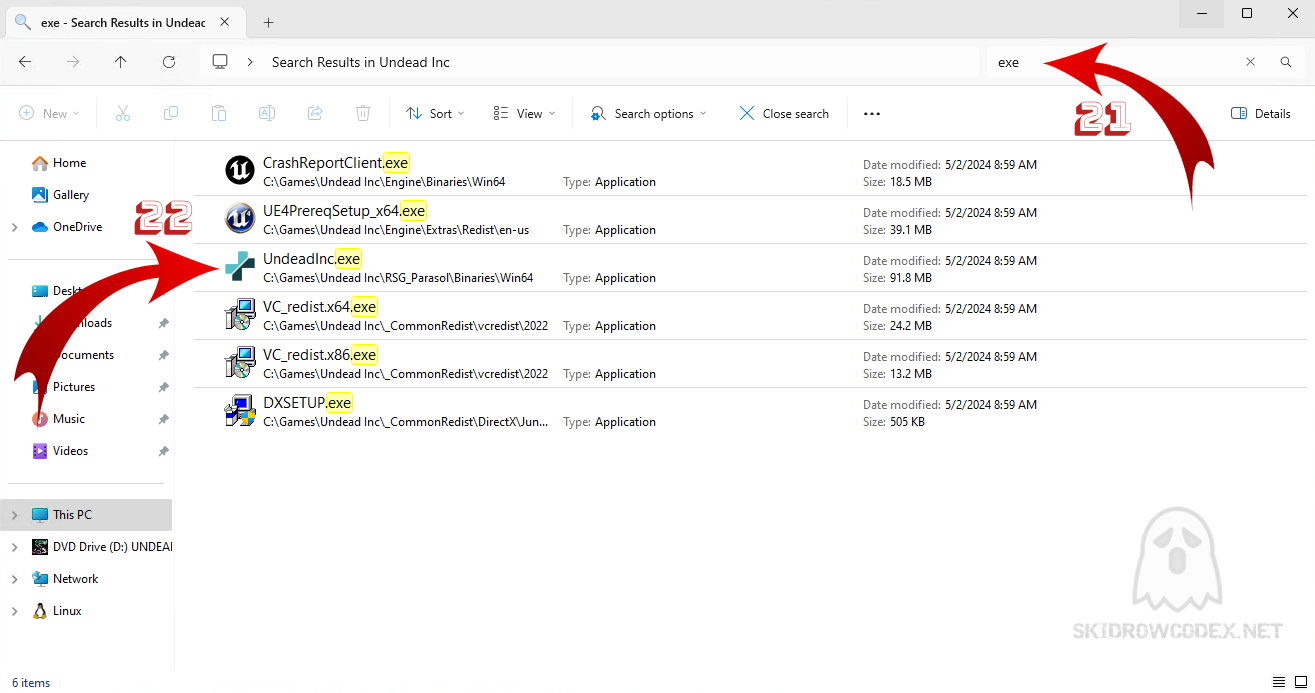
Task: Toggle the Details pane
Action: pyautogui.click(x=1261, y=114)
